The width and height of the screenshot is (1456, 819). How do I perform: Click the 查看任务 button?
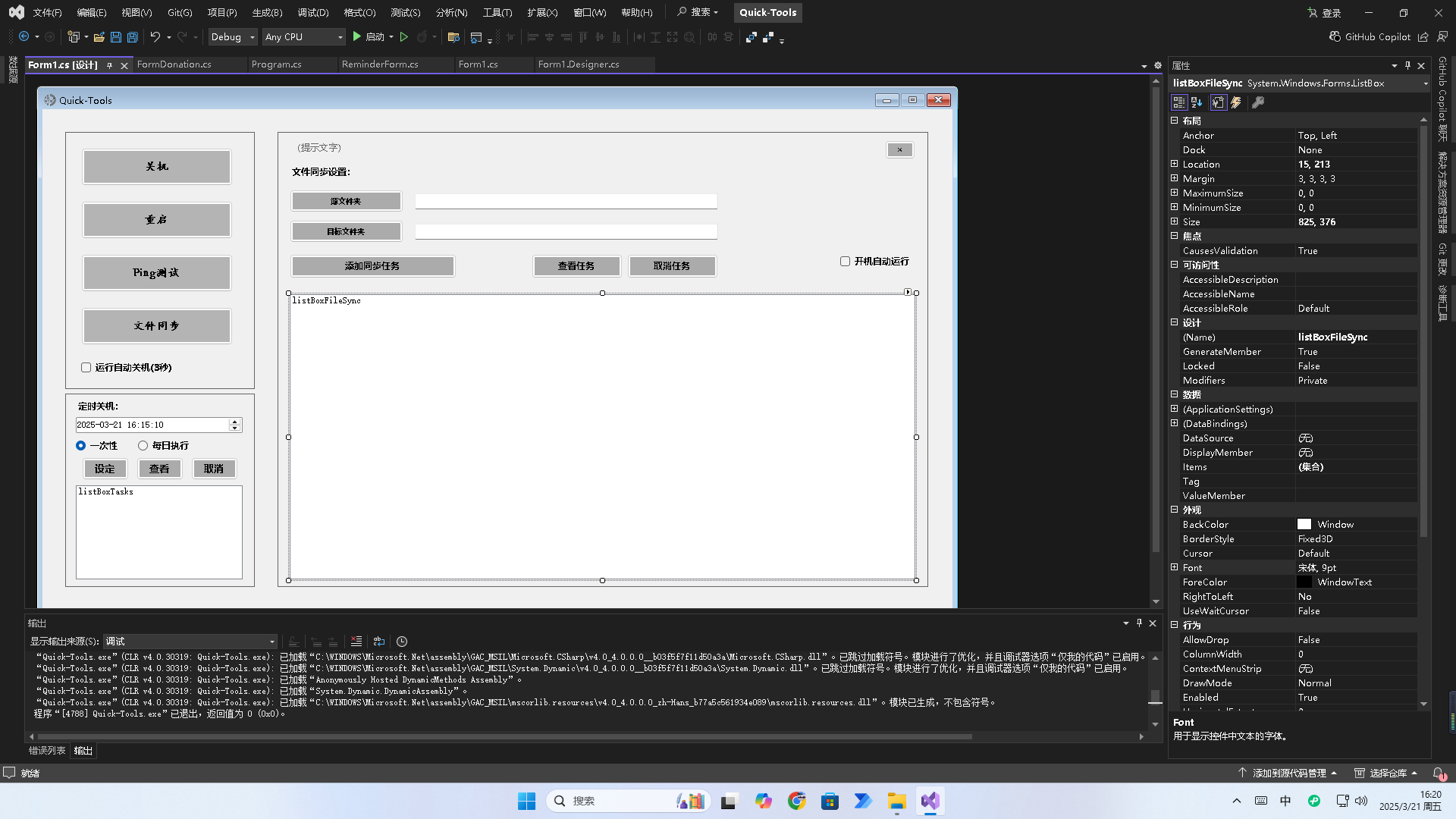click(576, 266)
